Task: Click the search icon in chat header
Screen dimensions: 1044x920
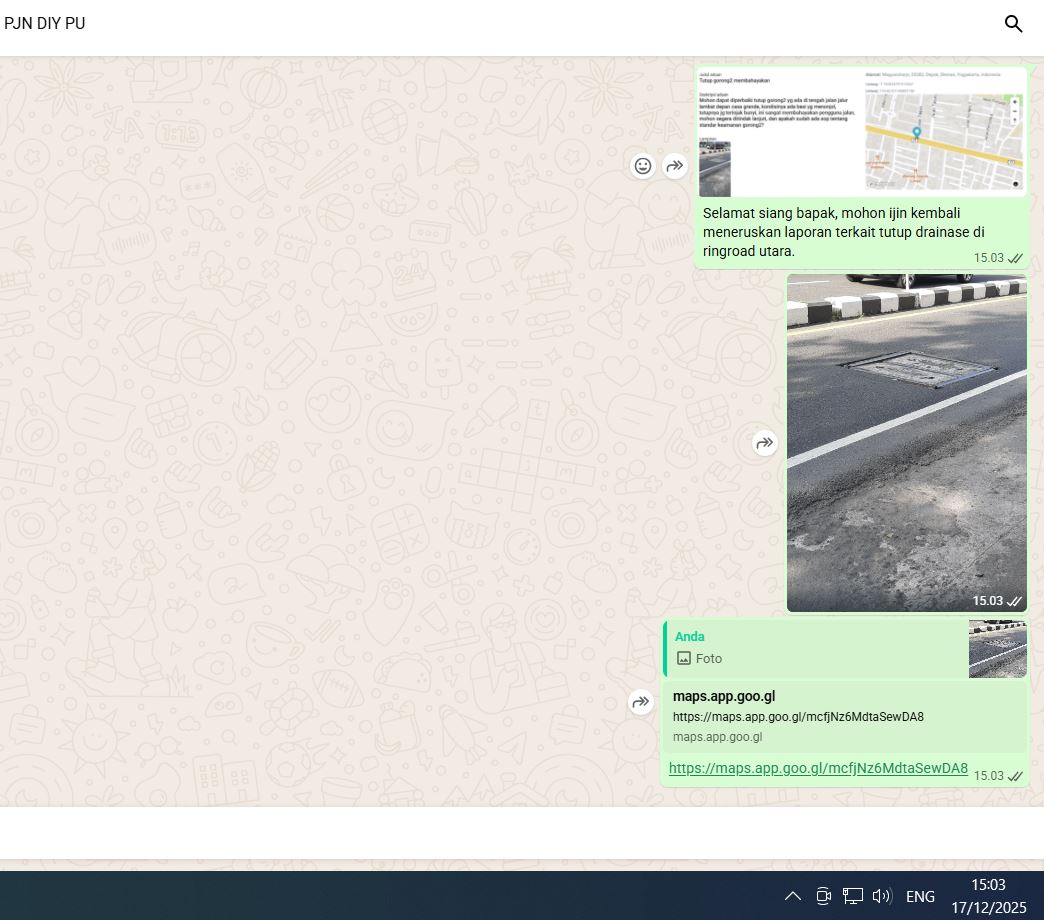Action: point(1013,24)
